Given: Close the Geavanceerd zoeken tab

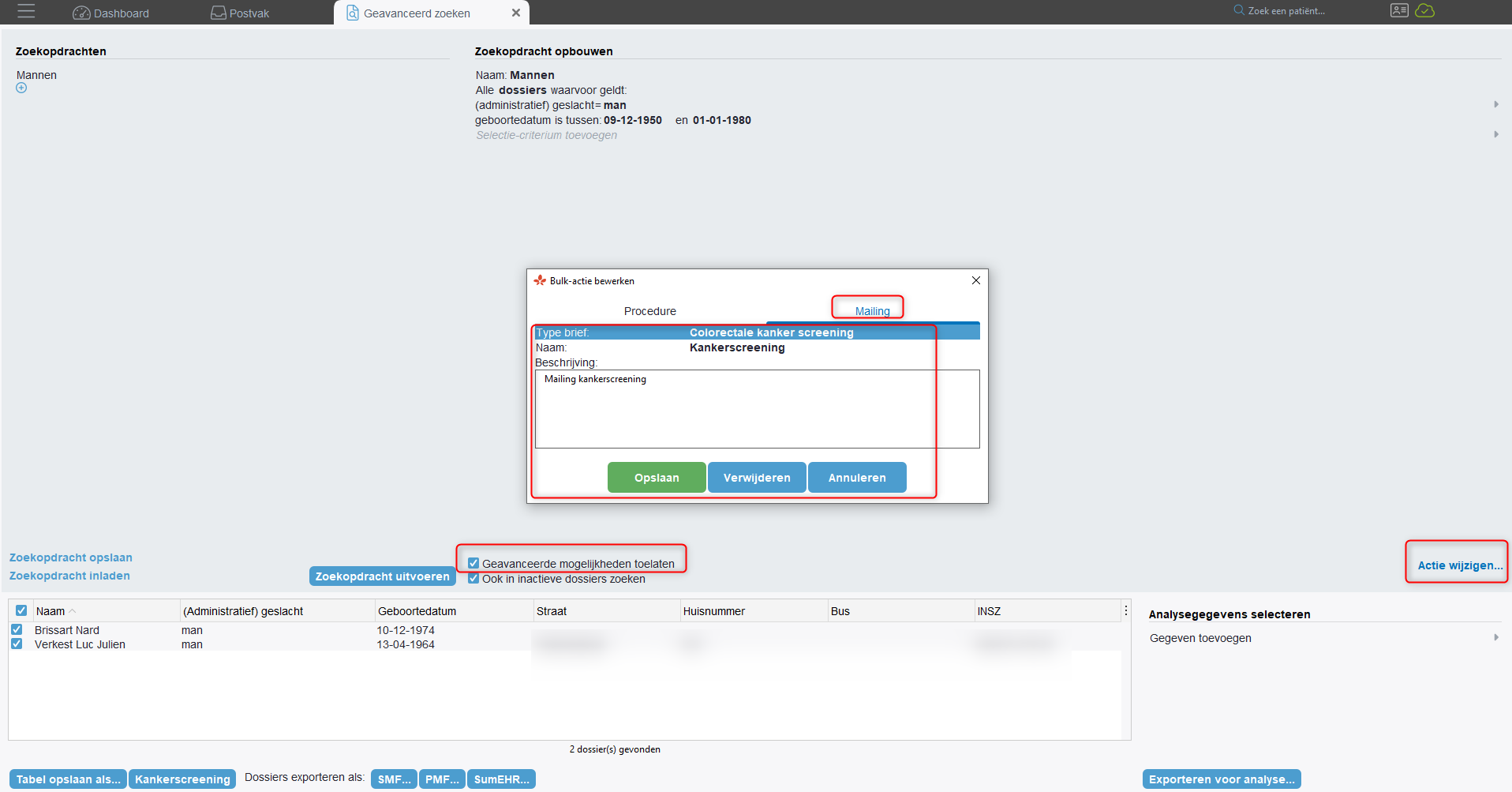Looking at the screenshot, I should click(x=515, y=13).
